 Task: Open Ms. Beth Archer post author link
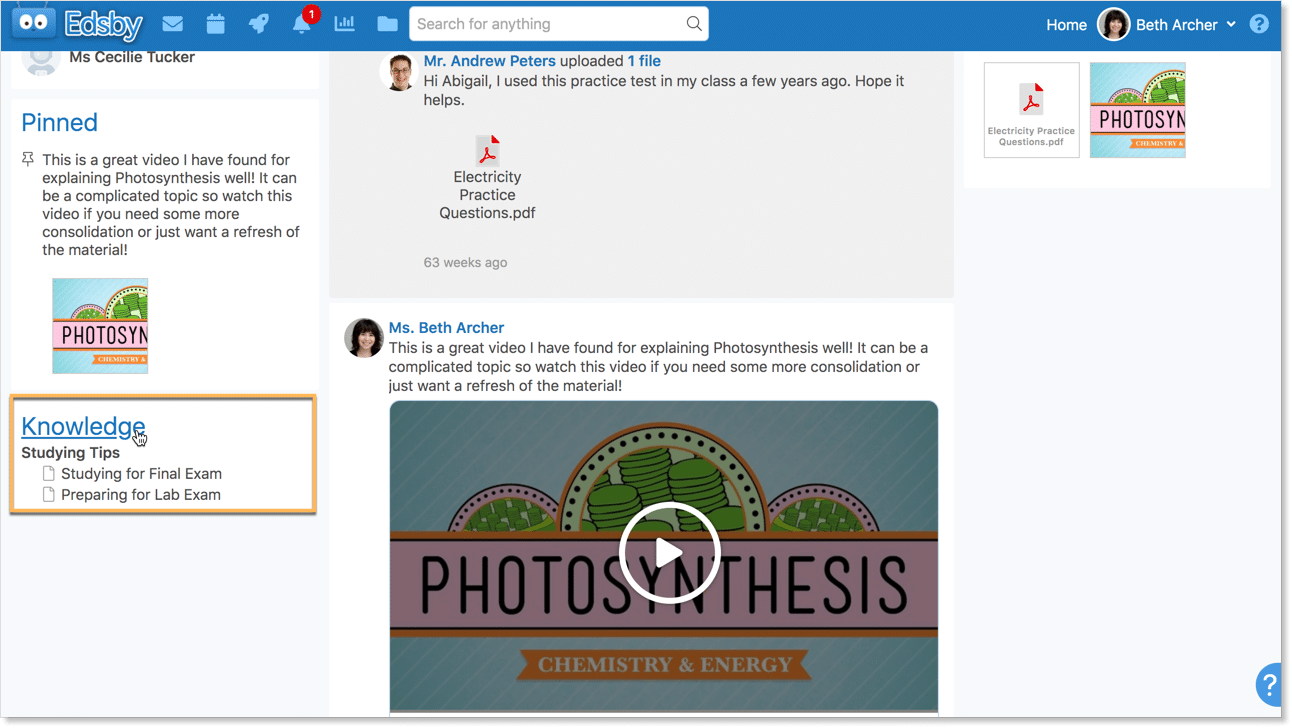[x=446, y=328]
